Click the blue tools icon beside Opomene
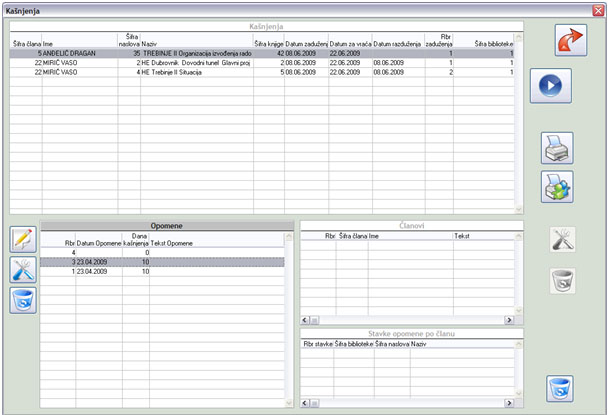The image size is (609, 415). (24, 269)
